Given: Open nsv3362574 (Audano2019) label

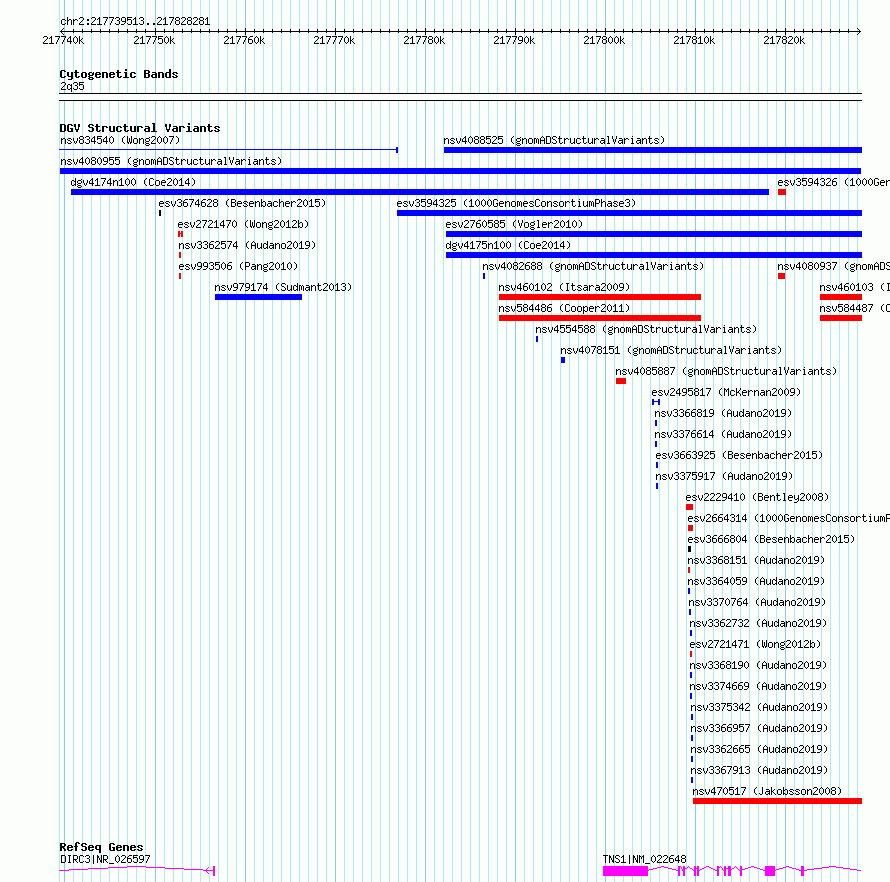Looking at the screenshot, I should click(x=247, y=245).
